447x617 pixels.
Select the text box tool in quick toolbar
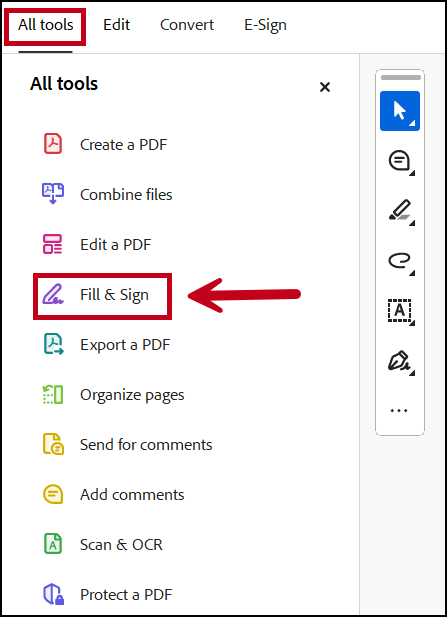400,311
